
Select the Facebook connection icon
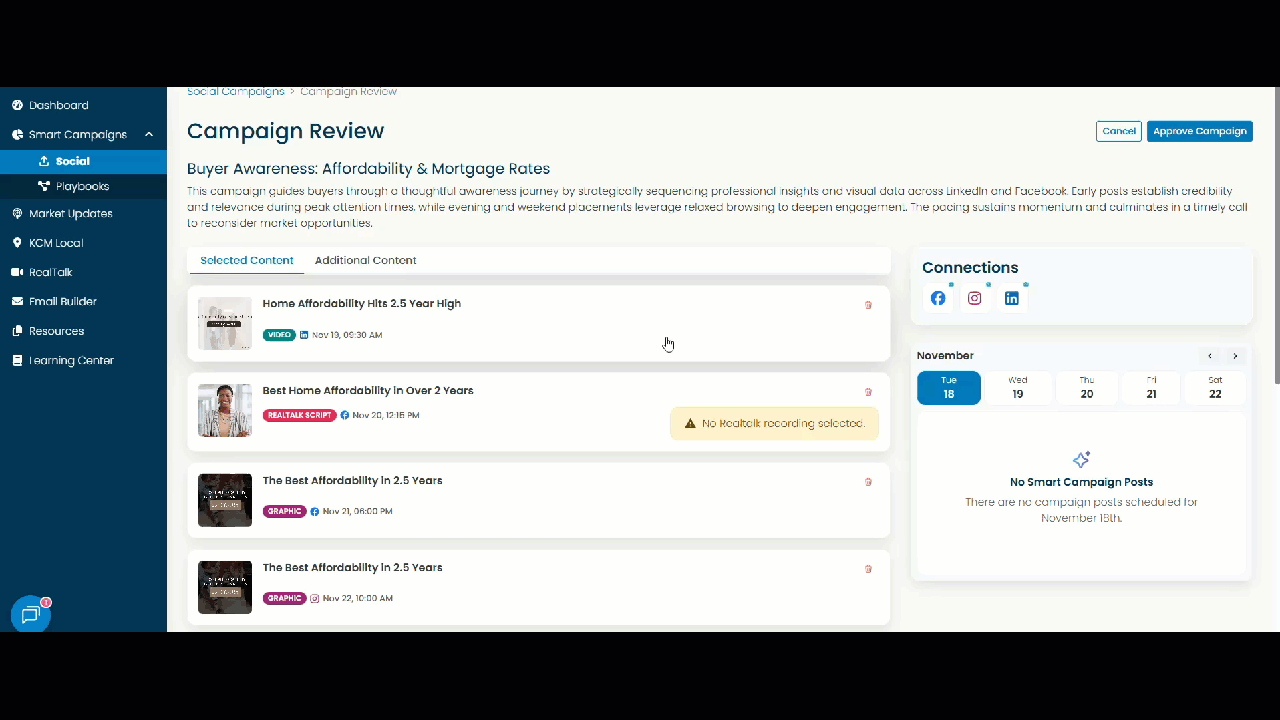[938, 297]
